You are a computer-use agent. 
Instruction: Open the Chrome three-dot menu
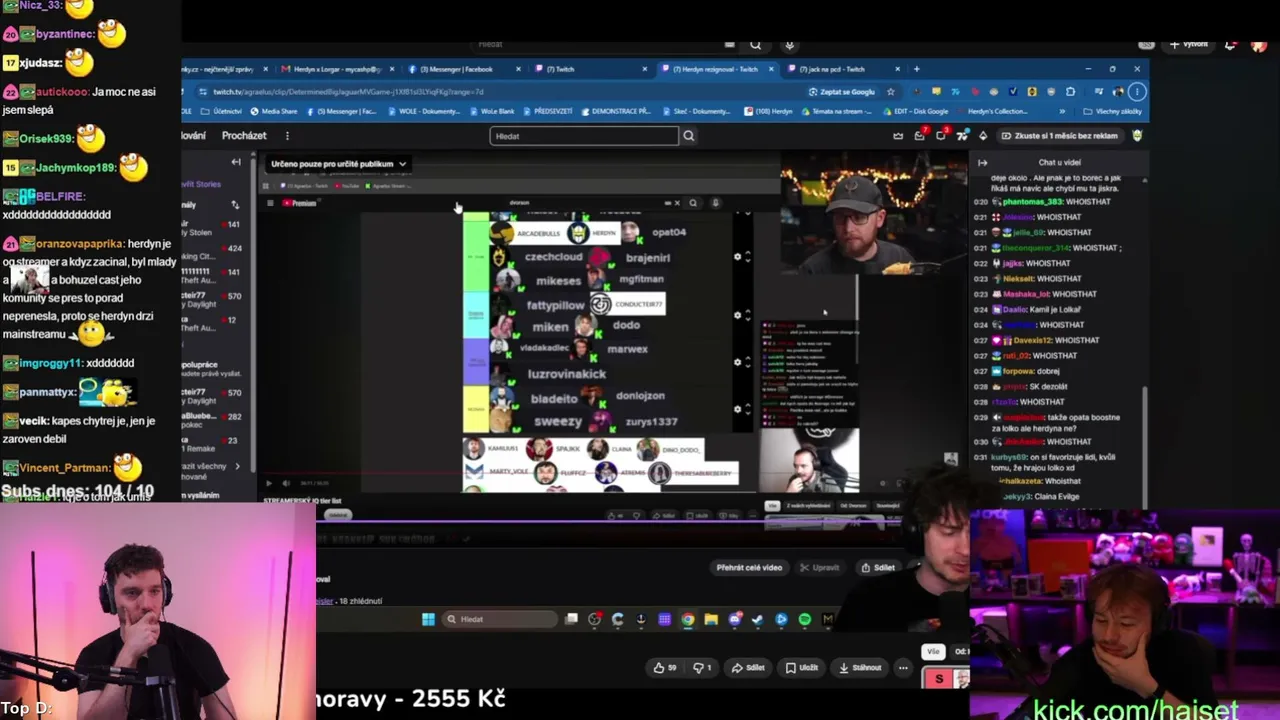1139,92
